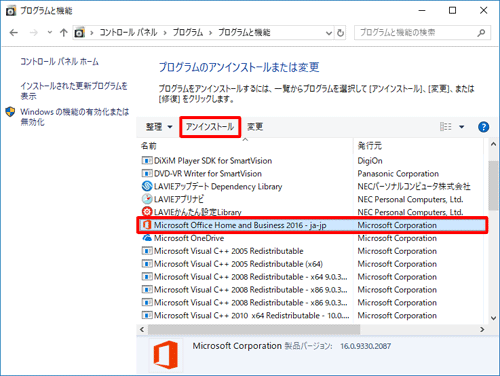Click the vertical scrollbar thumb
The image size is (500, 376).
coord(493,185)
